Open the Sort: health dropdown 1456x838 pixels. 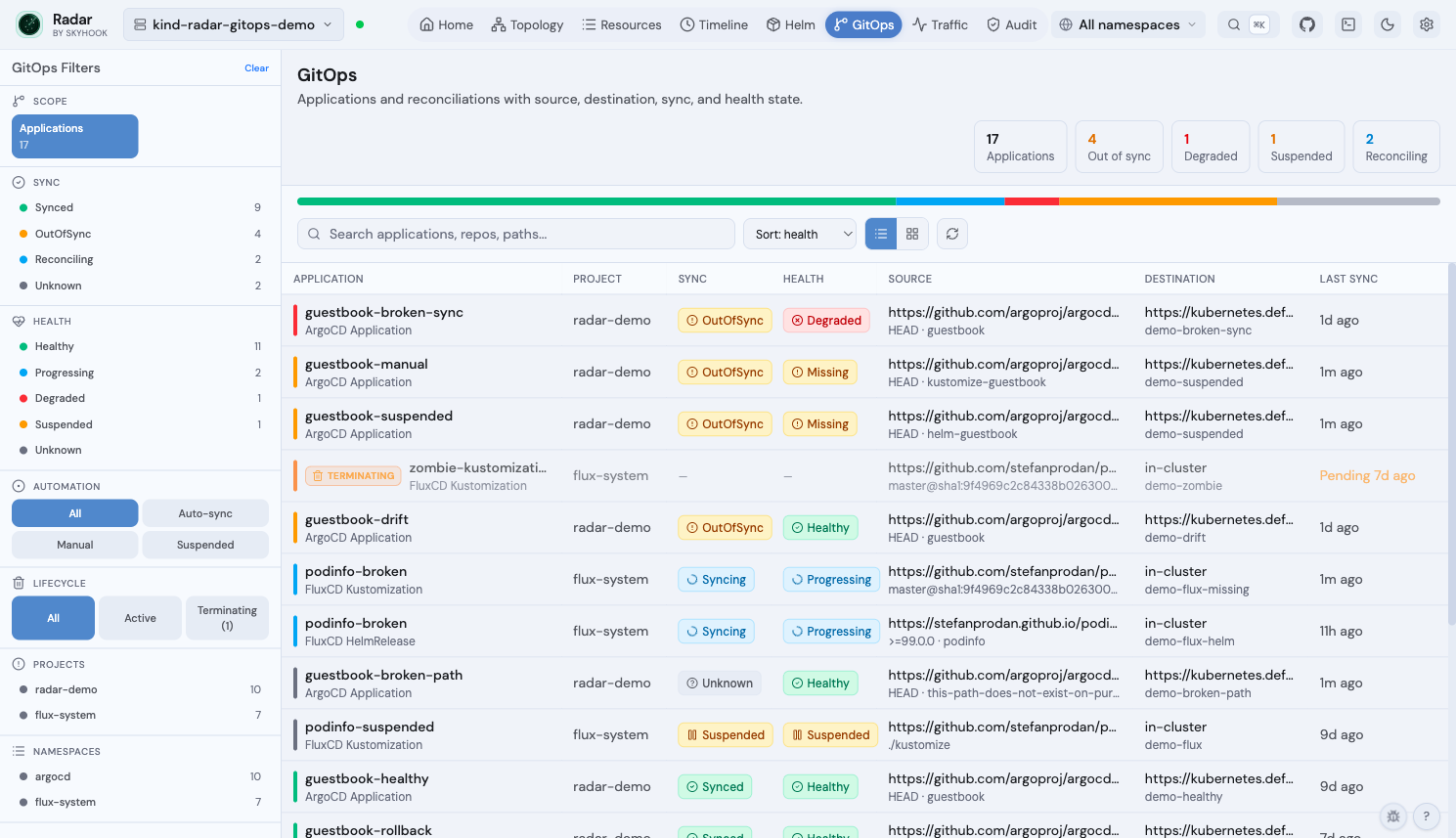coord(800,234)
